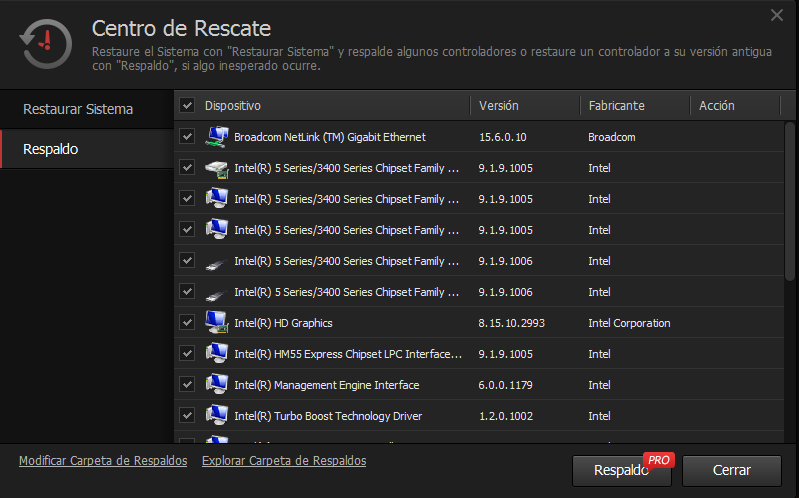Screen dimensions: 799x498
Task: Click the Centro de Rescate clock icon
Action: 46,44
